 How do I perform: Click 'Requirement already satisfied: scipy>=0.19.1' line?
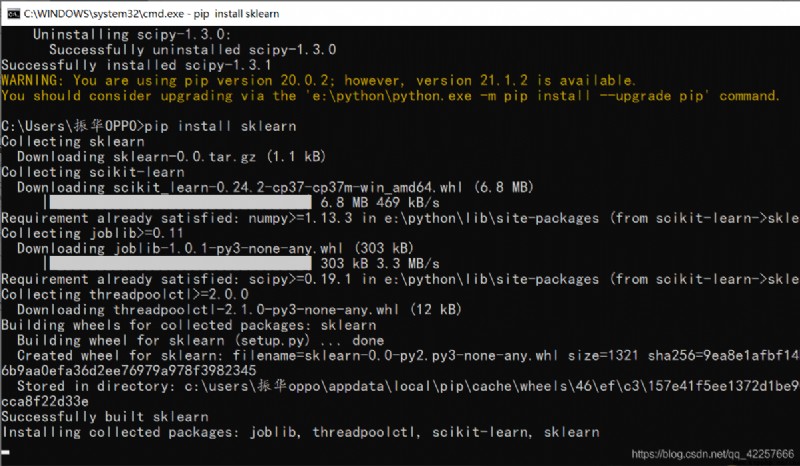400,279
